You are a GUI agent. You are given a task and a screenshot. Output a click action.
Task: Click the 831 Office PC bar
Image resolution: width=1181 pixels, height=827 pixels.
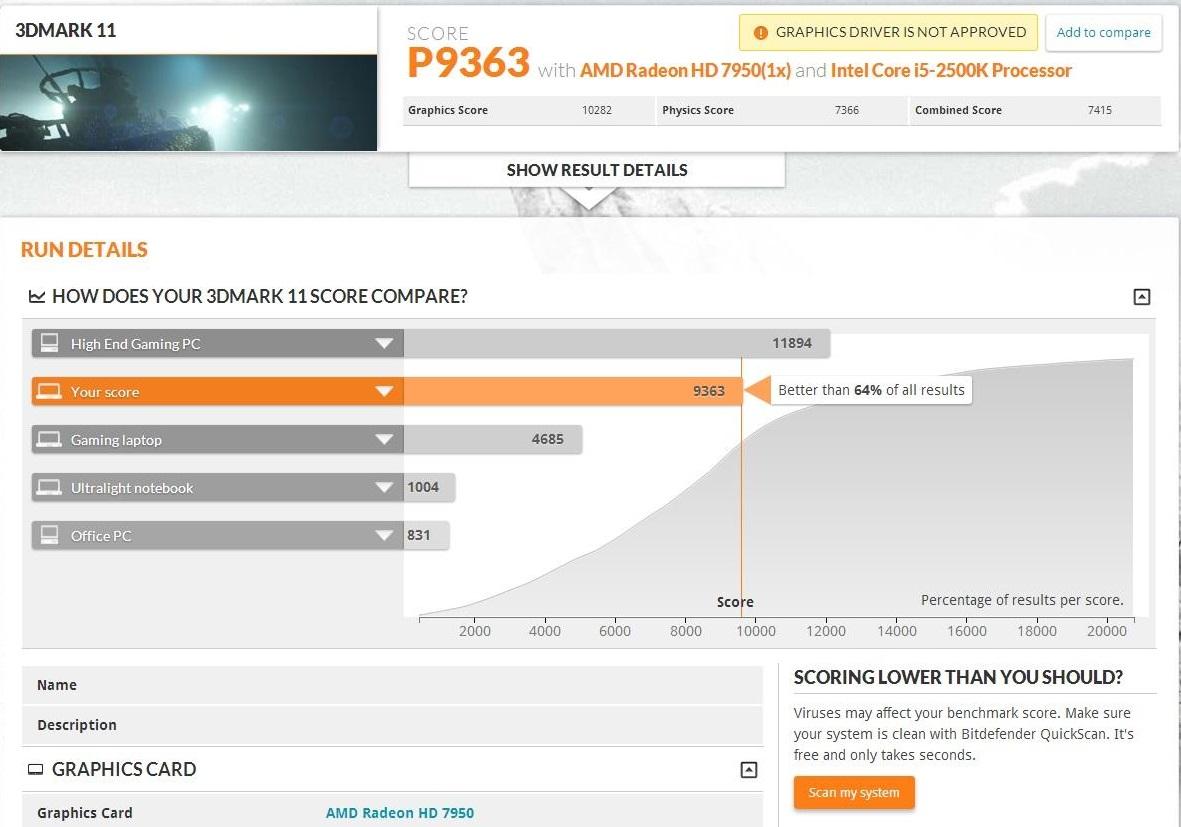coord(426,536)
